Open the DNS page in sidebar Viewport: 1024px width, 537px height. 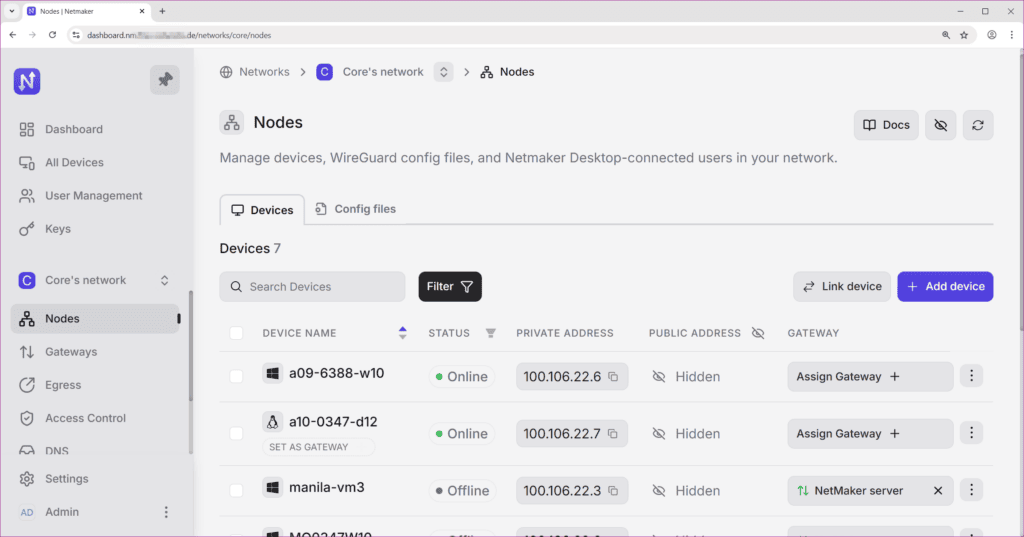[x=44, y=451]
